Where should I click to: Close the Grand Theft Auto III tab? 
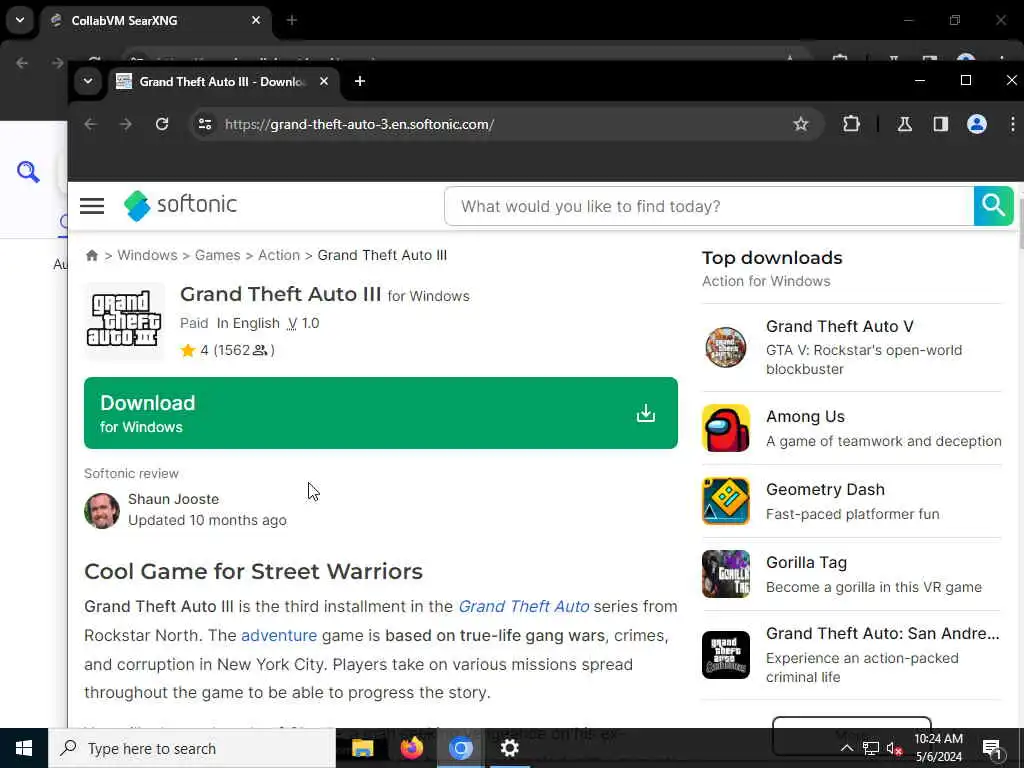click(x=324, y=81)
